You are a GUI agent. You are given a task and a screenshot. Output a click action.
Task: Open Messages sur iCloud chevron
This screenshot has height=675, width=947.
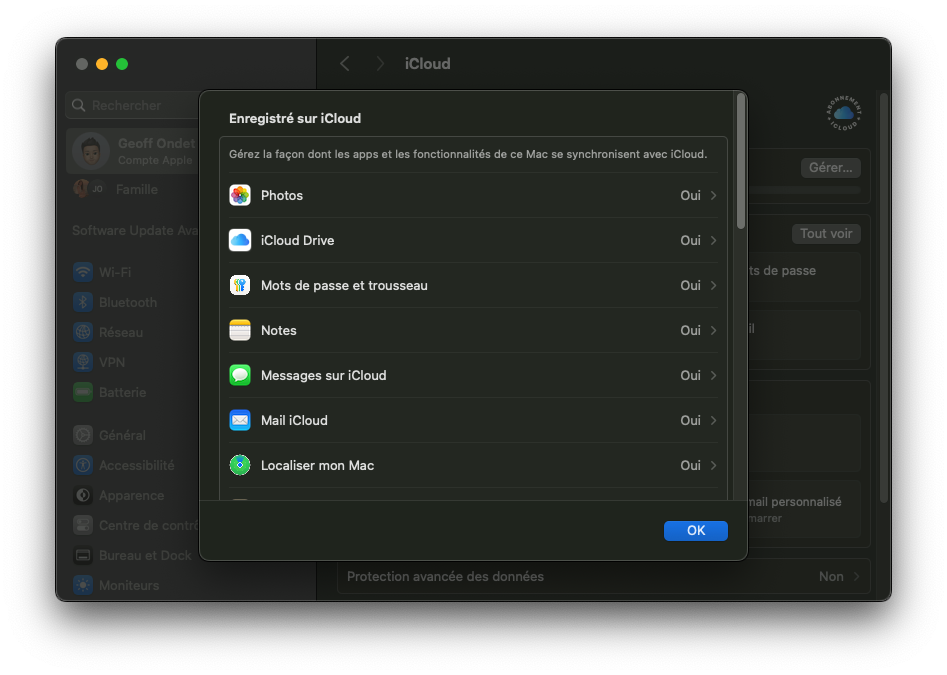click(x=713, y=375)
